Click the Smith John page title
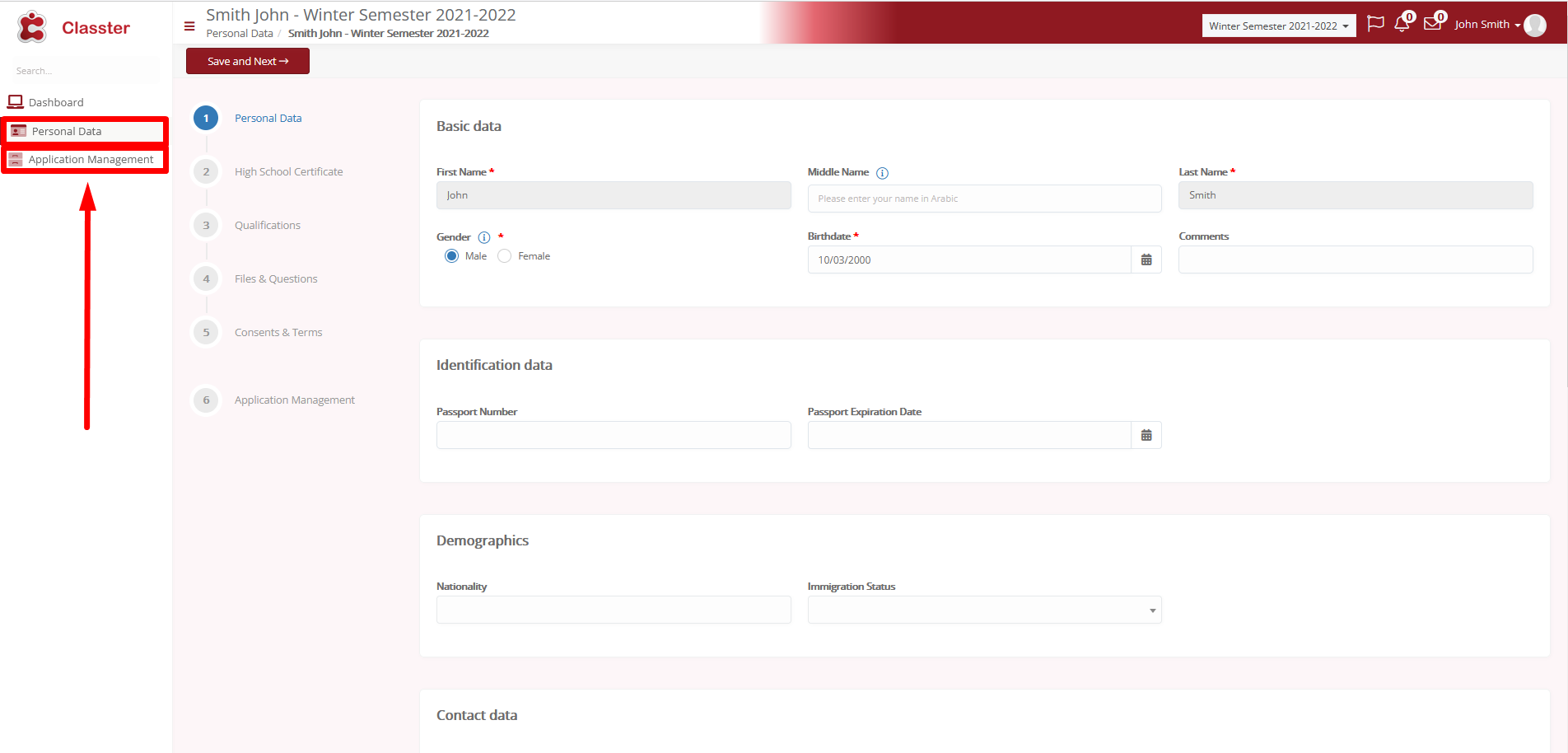 [x=361, y=15]
